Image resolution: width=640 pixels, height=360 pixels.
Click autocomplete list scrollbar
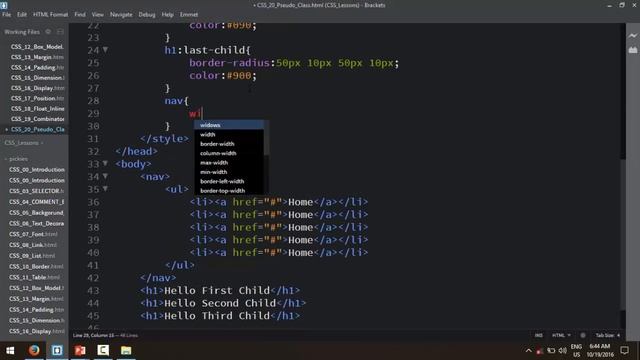point(266,139)
